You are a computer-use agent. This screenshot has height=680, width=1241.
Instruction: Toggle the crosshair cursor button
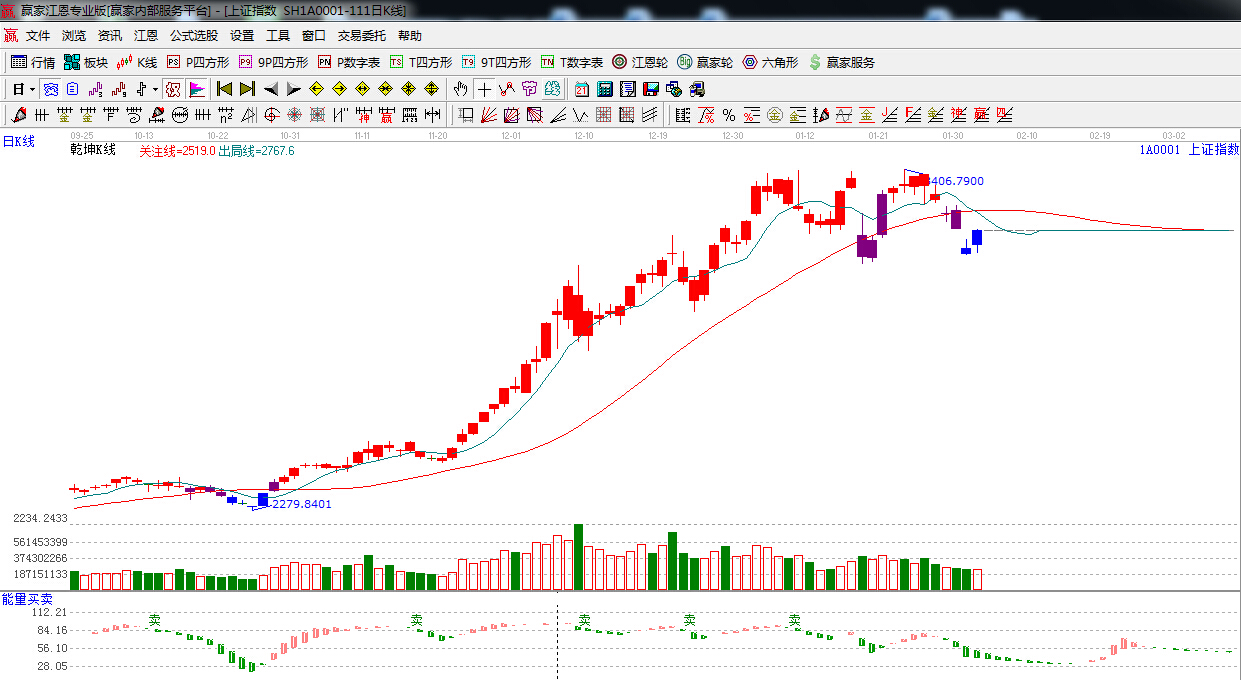point(484,89)
